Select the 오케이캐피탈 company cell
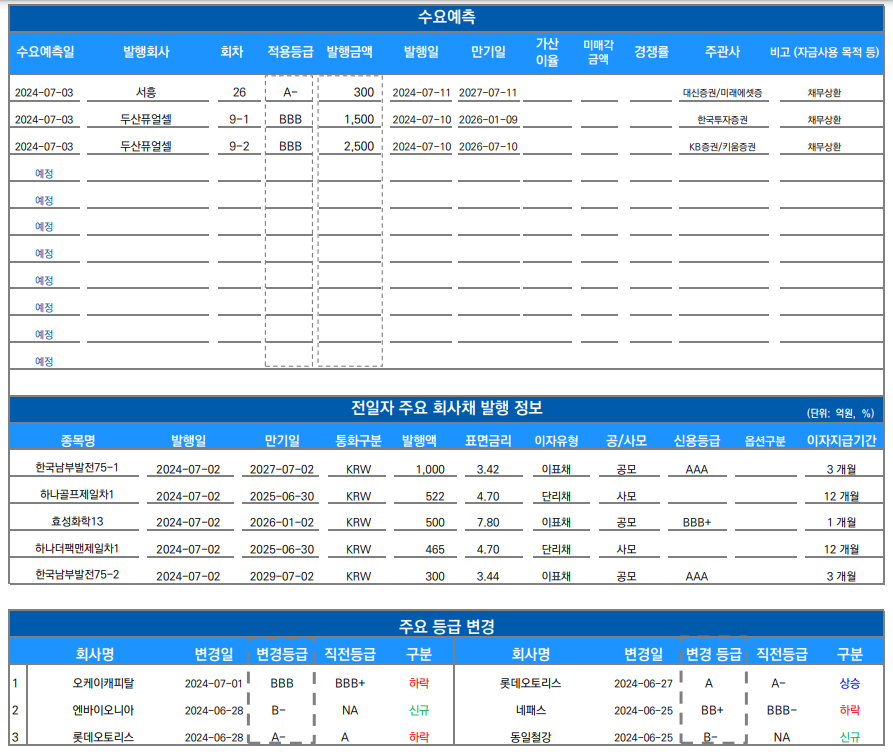 (x=103, y=684)
